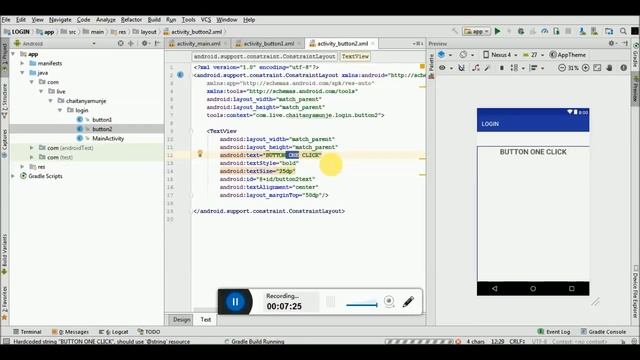Toggle the Captures side tool window
This screenshot has height=360, width=640.
pyautogui.click(x=4, y=144)
